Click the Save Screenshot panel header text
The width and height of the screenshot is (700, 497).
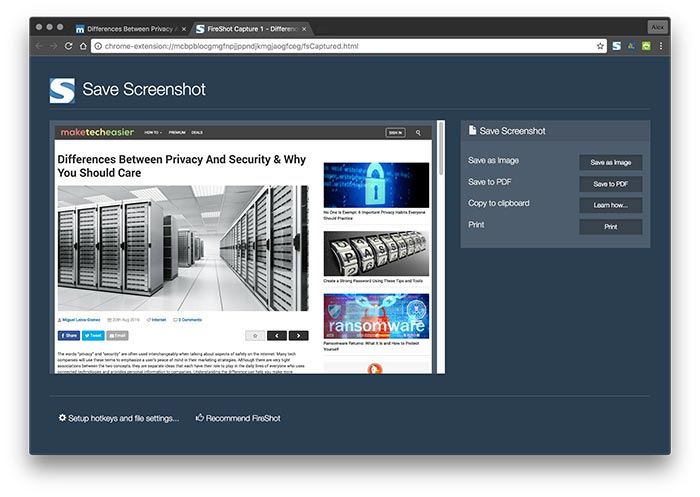[512, 131]
